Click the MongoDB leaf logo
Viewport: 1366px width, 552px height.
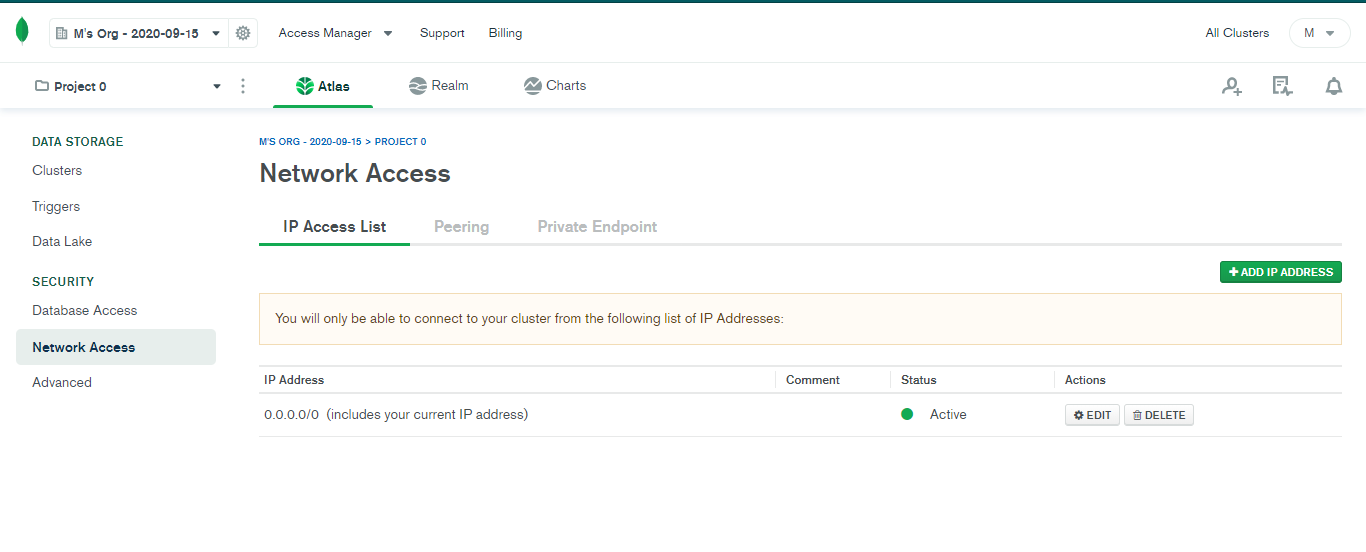tap(22, 31)
